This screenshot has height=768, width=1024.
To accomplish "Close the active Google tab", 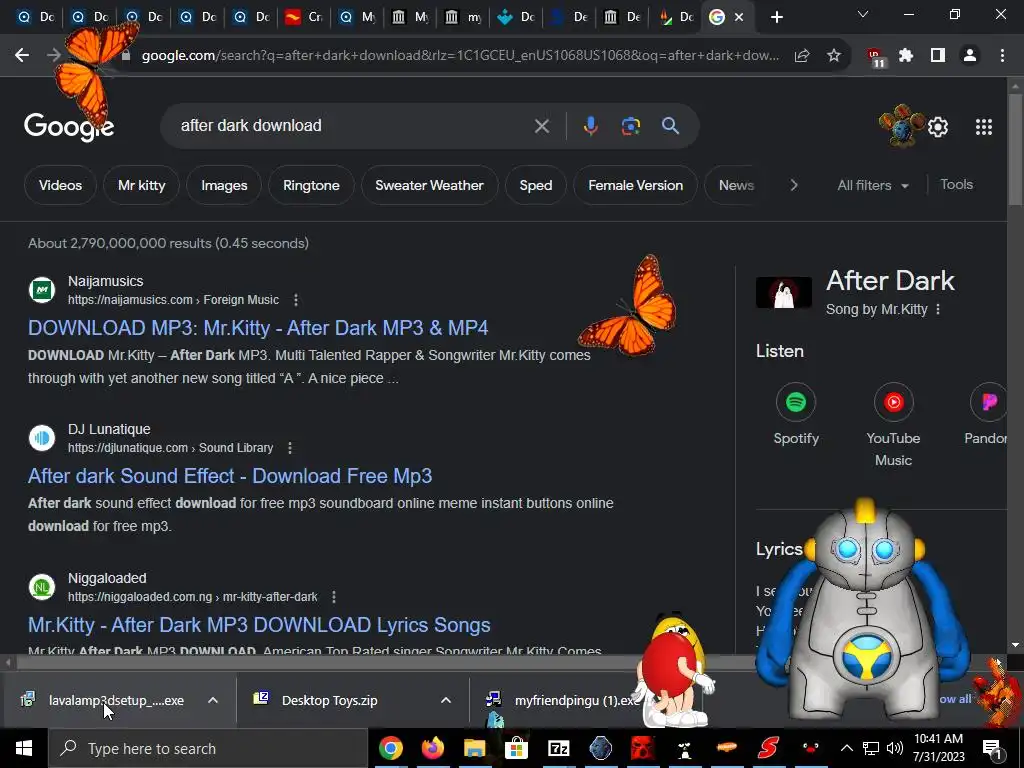I will coord(739,17).
